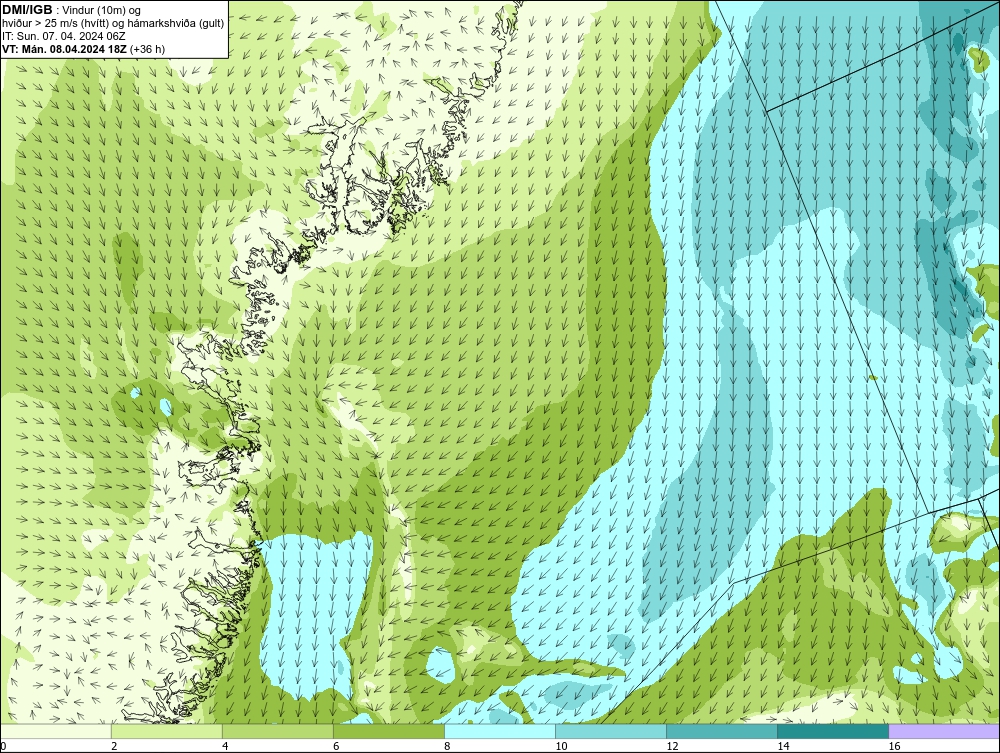1000x753 pixels.
Task: Click the 14–16 m/s dark teal legend swatch
Action: click(832, 732)
